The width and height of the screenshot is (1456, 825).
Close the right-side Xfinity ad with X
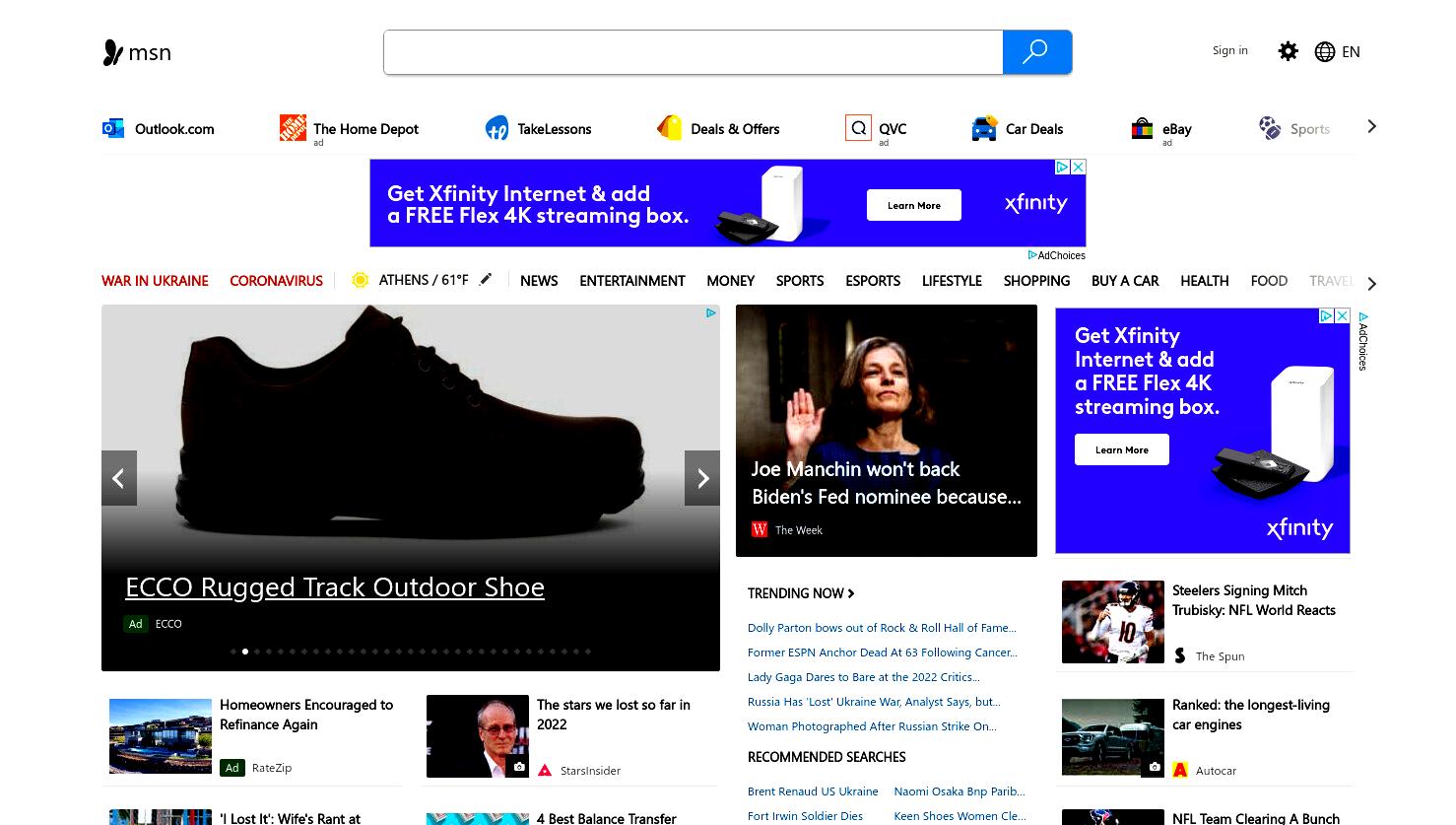[x=1342, y=315]
